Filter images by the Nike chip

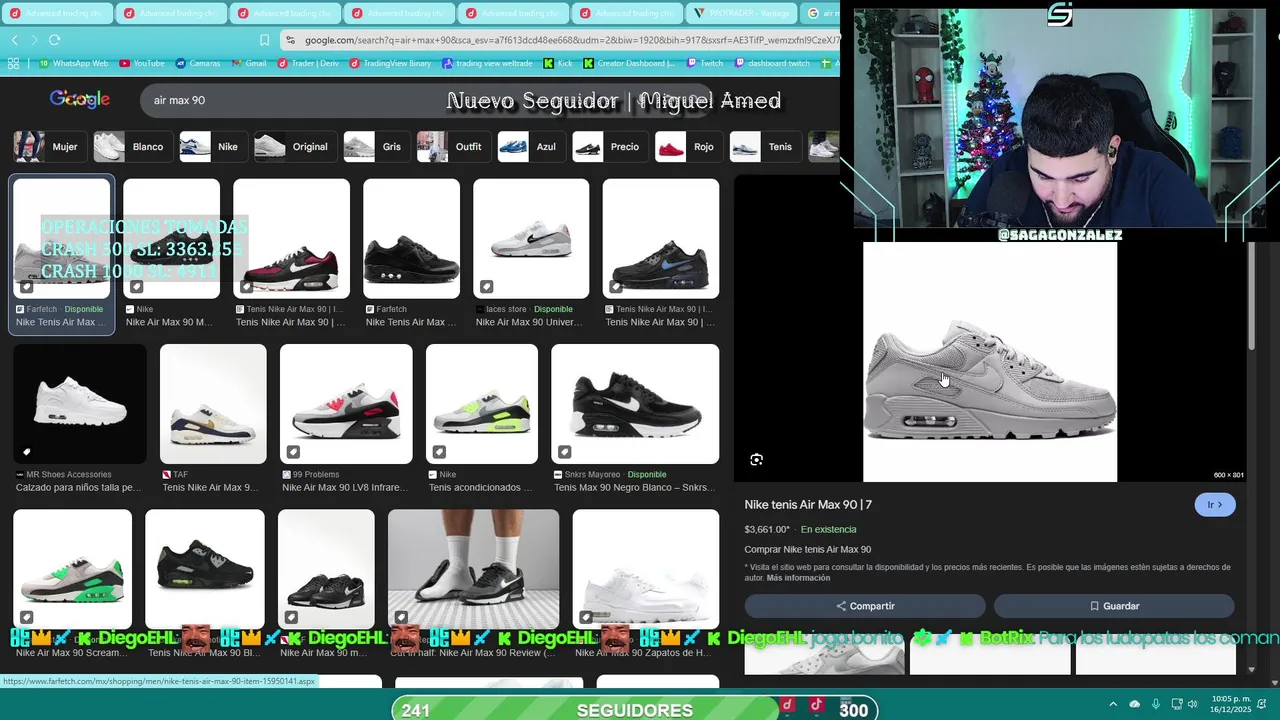pyautogui.click(x=212, y=146)
